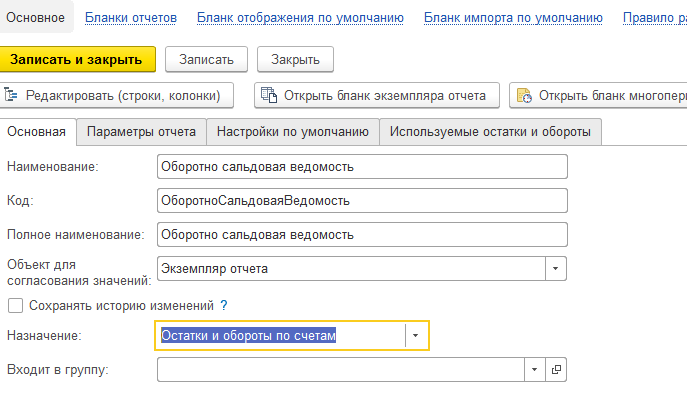This screenshot has width=687, height=414.
Task: Click the Экземпляр отчета value field
Action: 351,269
